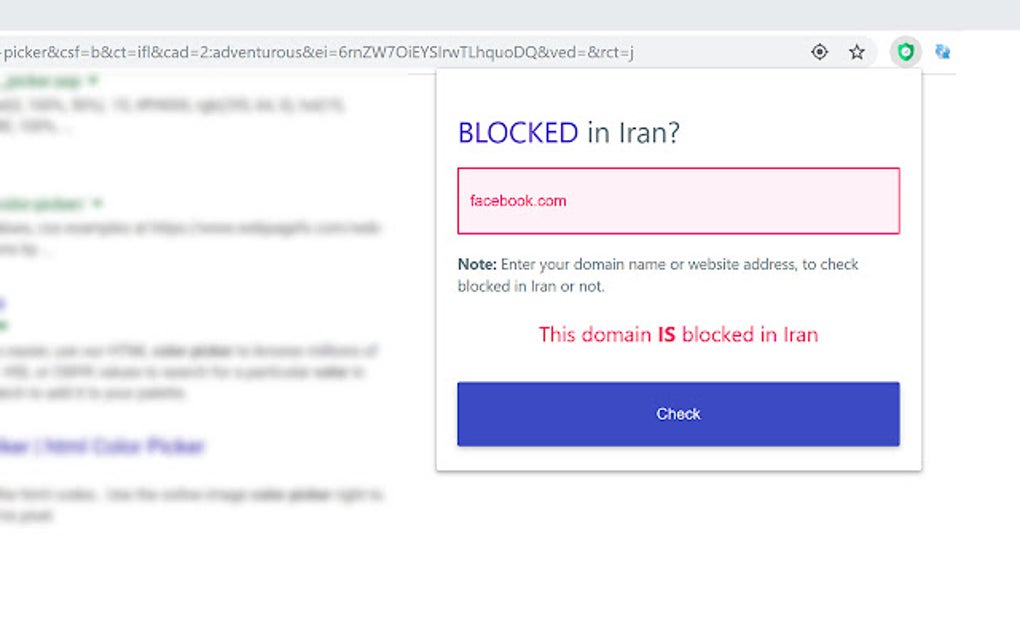Click the facebook.com domain input field
Viewport: 1020px width, 638px height.
pos(678,200)
